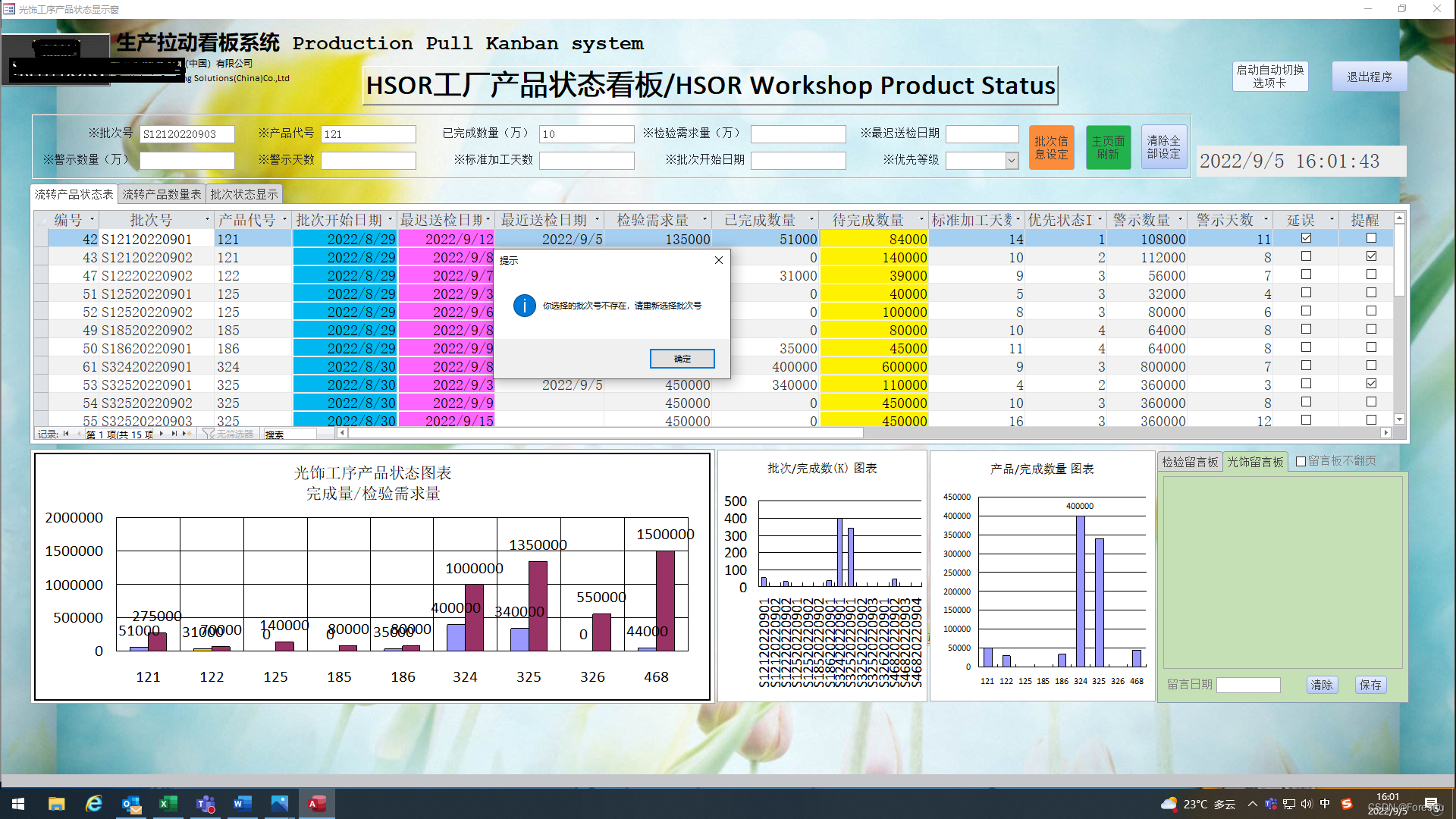Show hidden system tray icons
1456x819 pixels.
[x=1252, y=804]
